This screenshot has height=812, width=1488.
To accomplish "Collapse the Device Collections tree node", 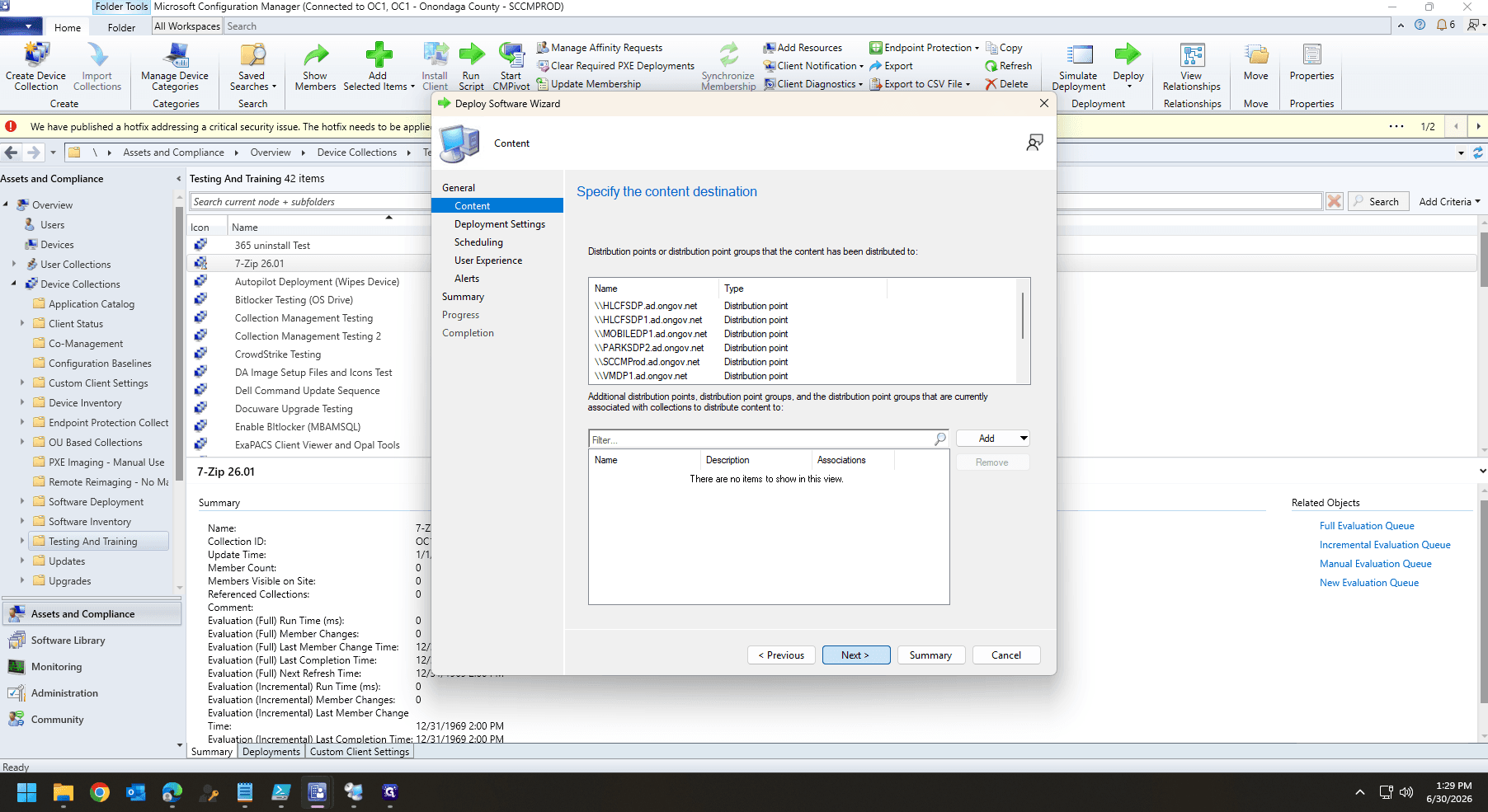I will [14, 284].
